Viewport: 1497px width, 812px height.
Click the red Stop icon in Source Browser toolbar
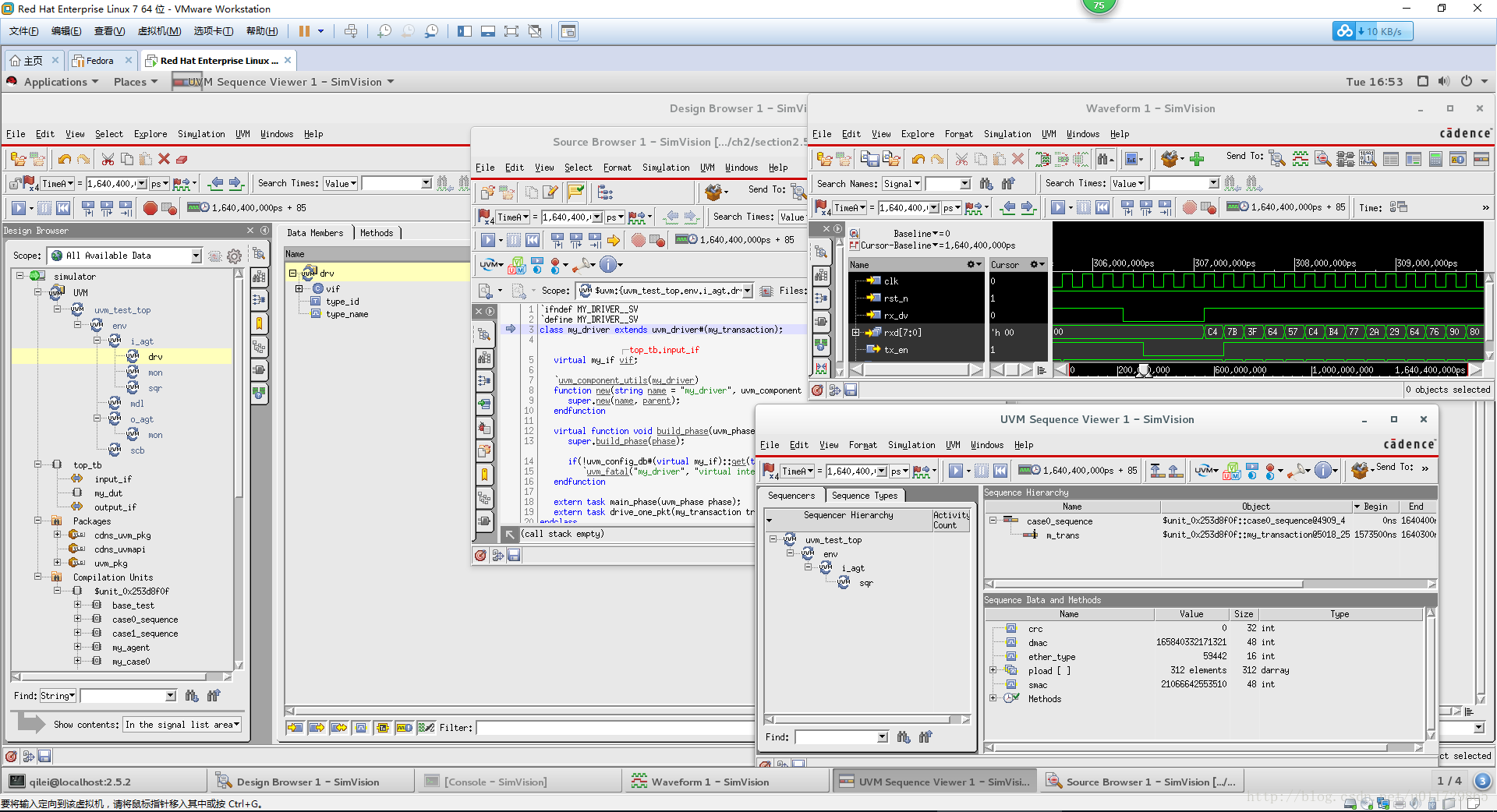[x=639, y=240]
